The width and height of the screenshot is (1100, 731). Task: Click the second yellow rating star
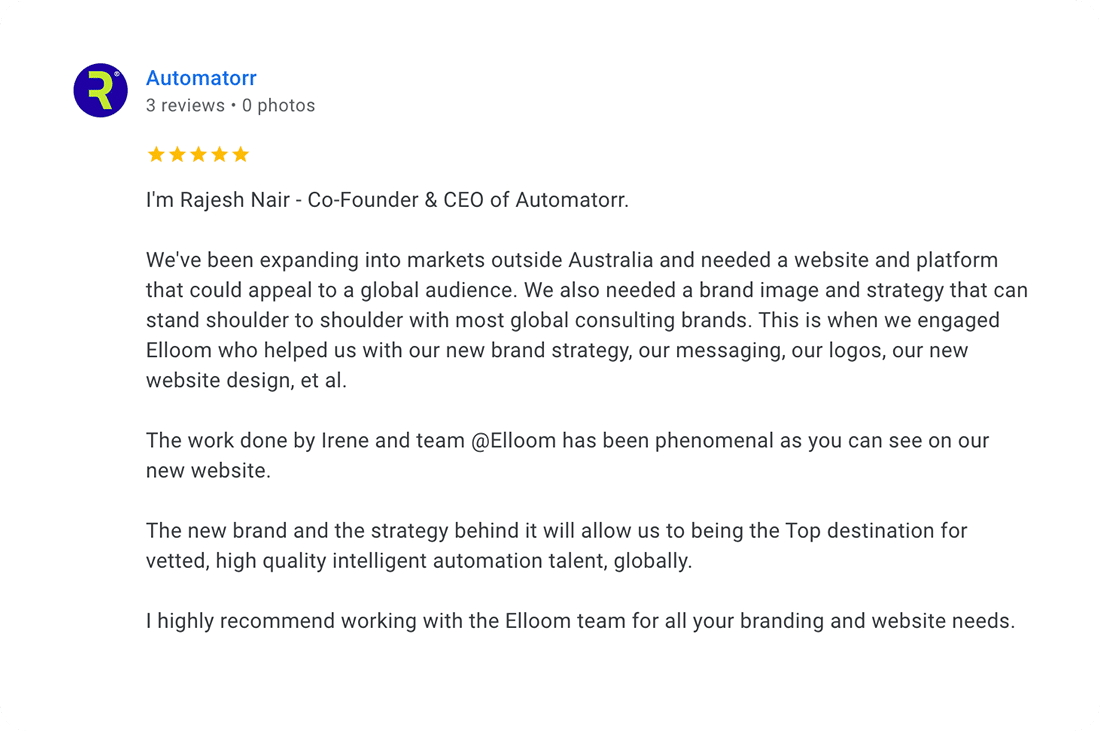(177, 154)
